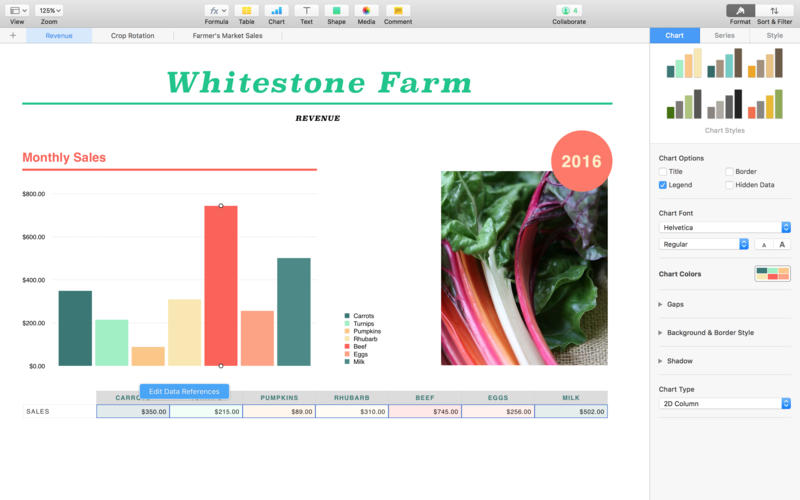Select the dark teal Carrots bar
Viewport: 800px width, 500px height.
coord(76,328)
